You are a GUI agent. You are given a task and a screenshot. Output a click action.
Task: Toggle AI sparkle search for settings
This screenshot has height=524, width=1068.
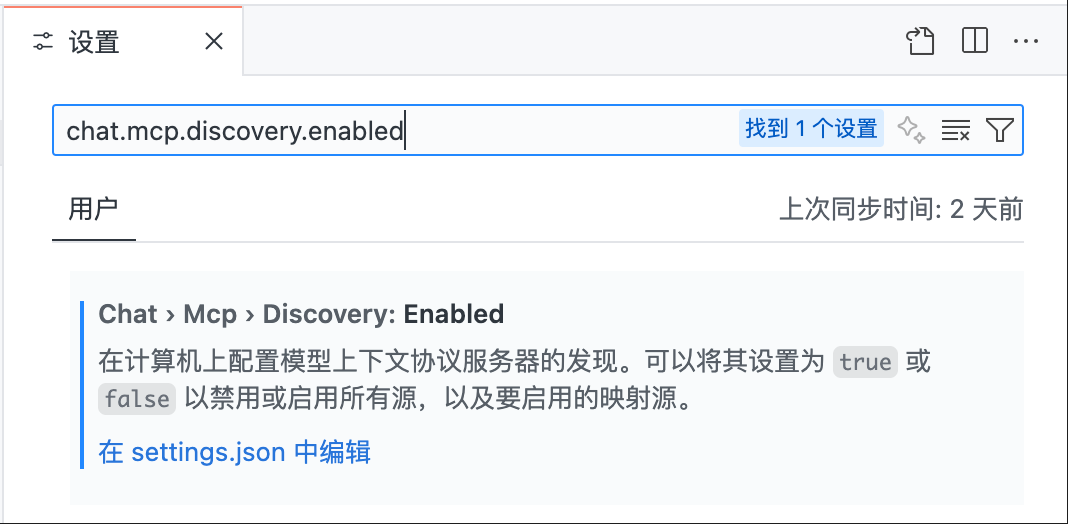tap(911, 129)
